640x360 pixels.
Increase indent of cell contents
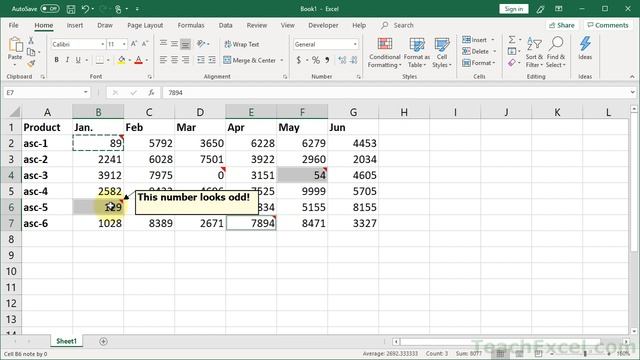212,60
